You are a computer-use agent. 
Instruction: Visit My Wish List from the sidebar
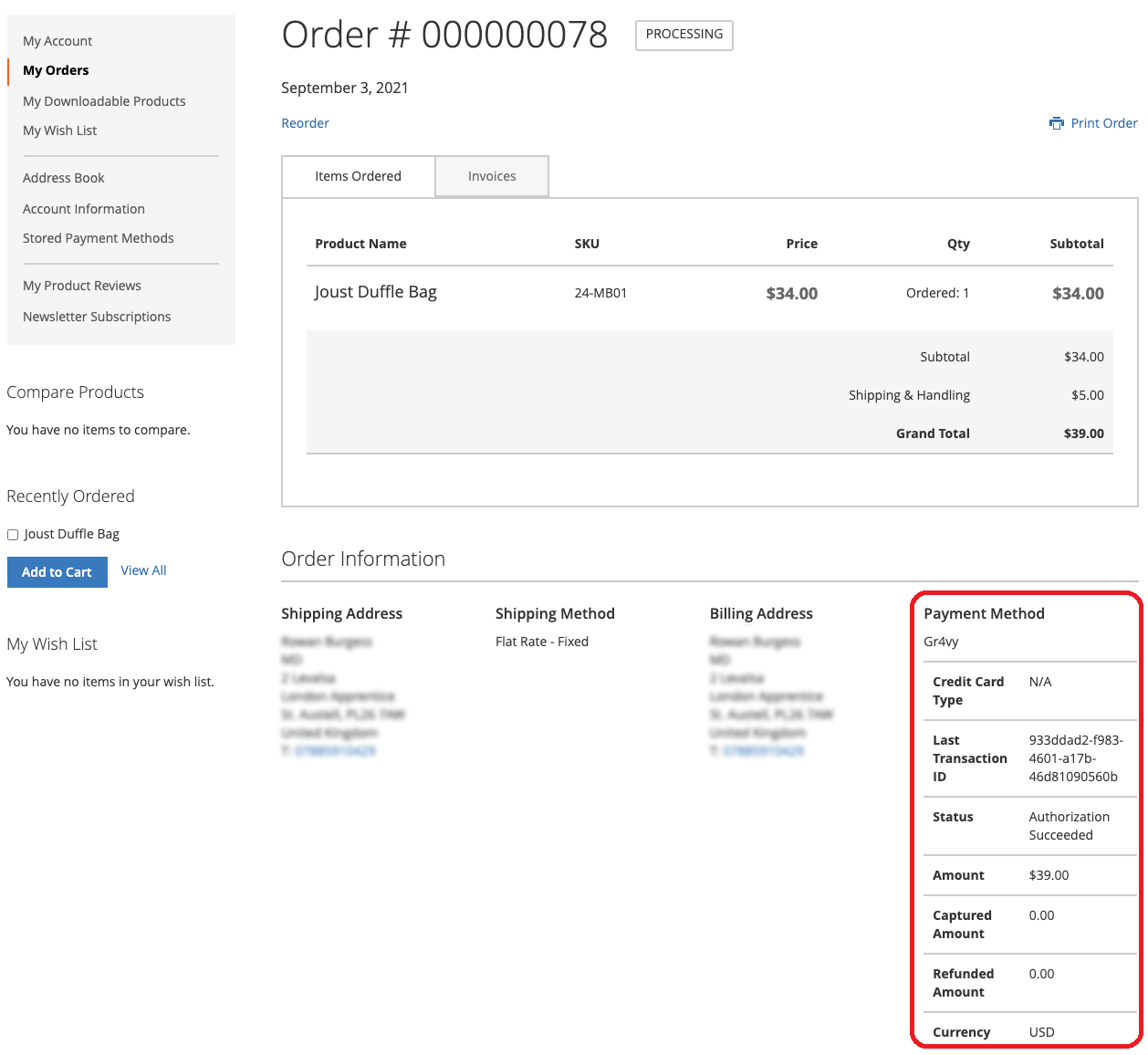tap(59, 130)
